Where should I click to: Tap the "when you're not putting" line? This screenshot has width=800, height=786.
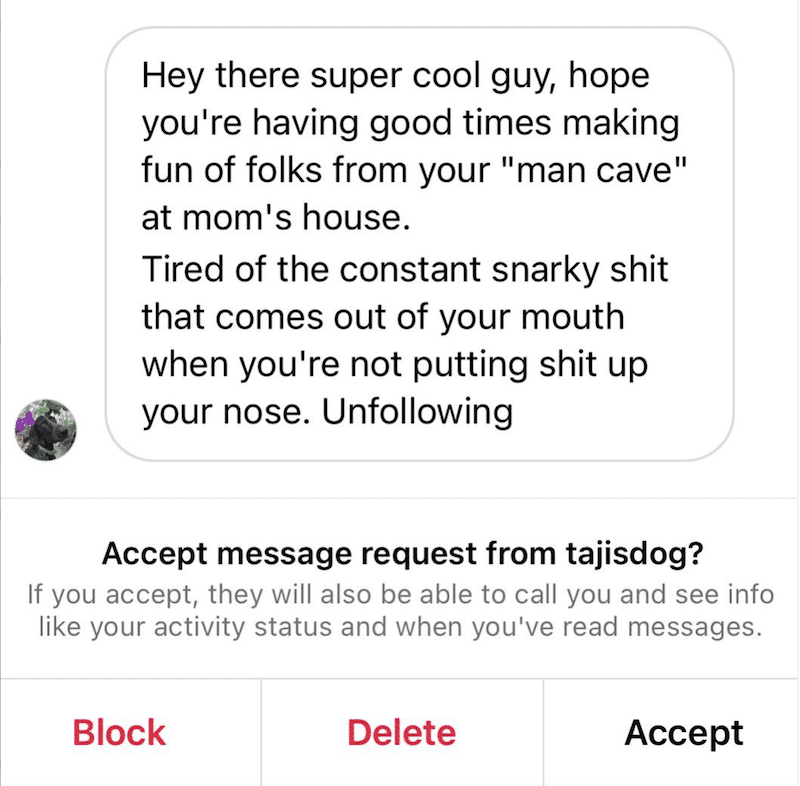click(394, 365)
